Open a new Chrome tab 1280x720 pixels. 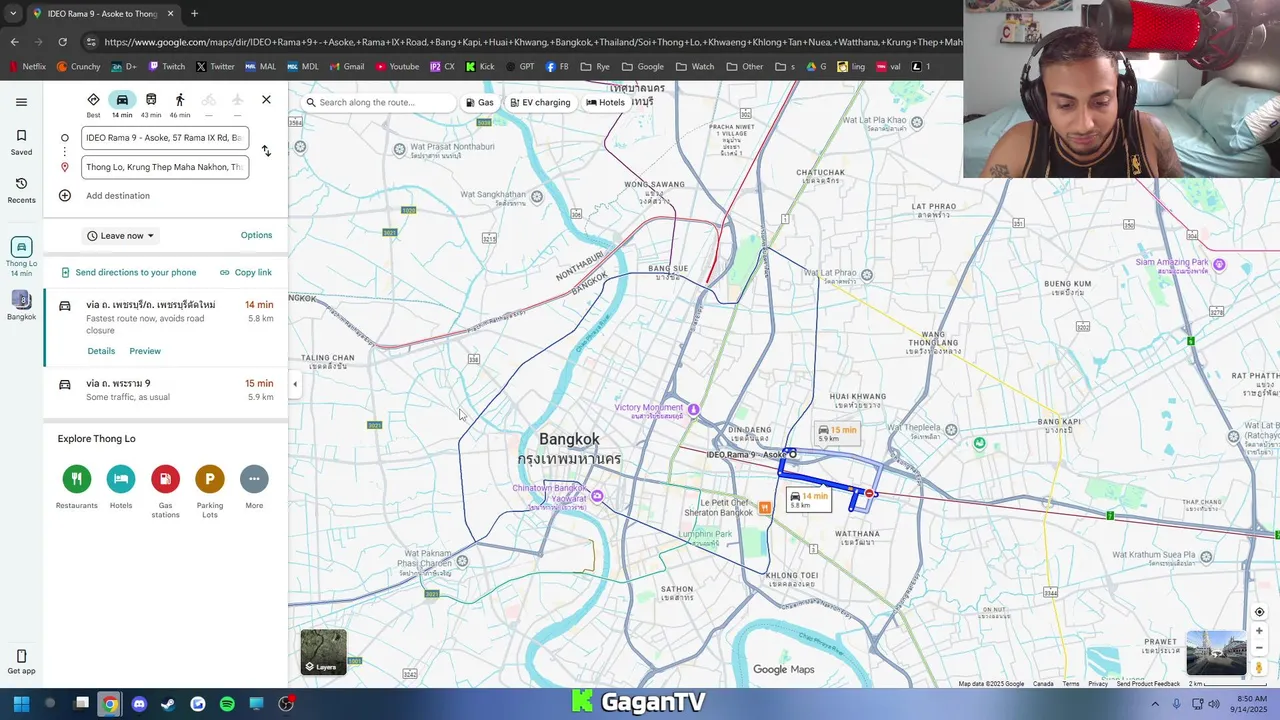click(194, 14)
